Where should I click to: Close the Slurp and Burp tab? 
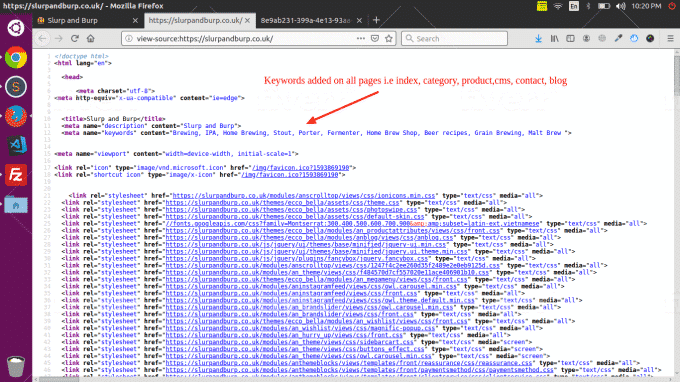pyautogui.click(x=135, y=20)
